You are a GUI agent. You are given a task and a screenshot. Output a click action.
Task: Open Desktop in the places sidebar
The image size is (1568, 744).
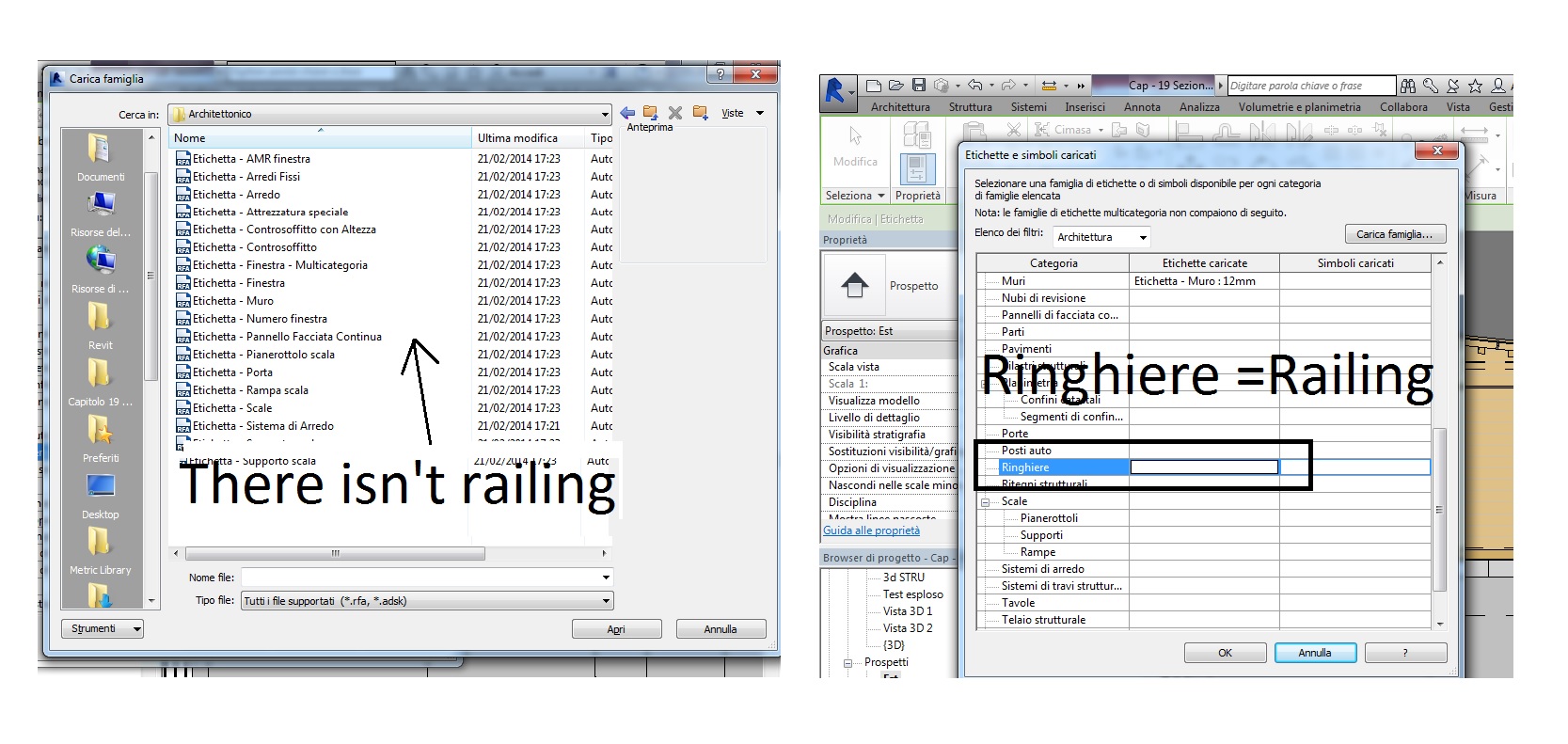tap(101, 495)
